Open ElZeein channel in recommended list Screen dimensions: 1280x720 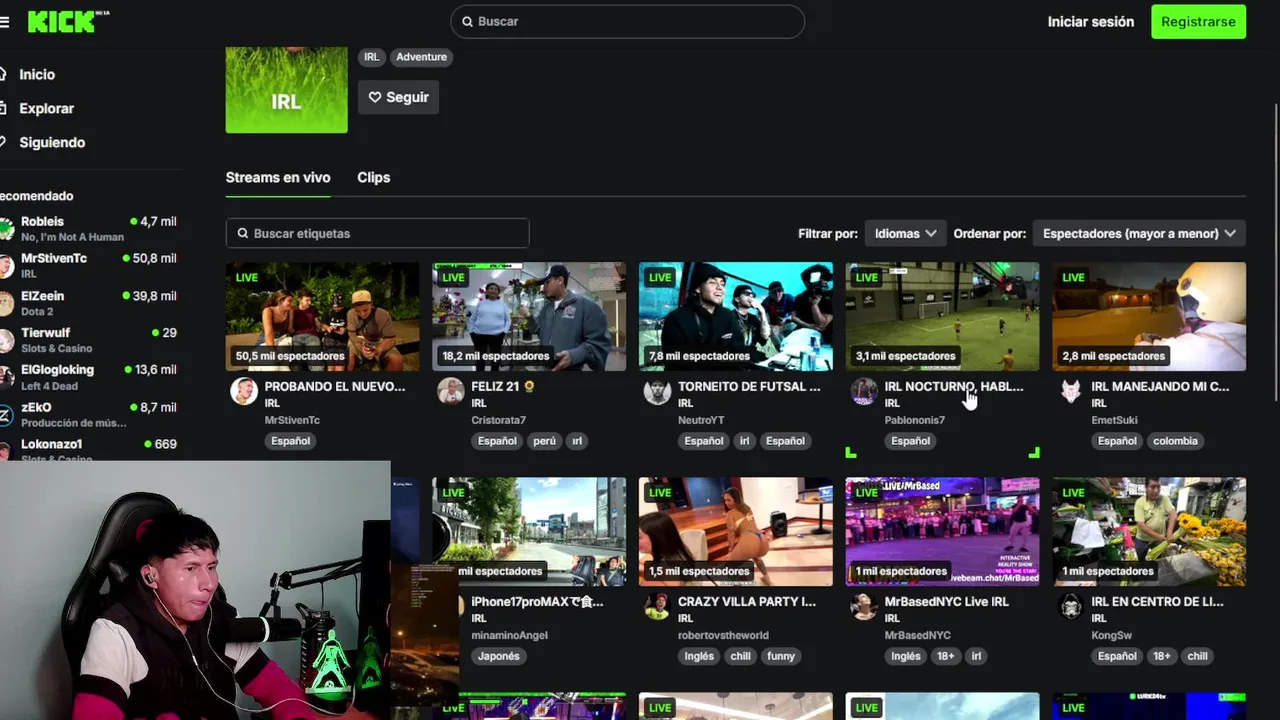(x=88, y=303)
